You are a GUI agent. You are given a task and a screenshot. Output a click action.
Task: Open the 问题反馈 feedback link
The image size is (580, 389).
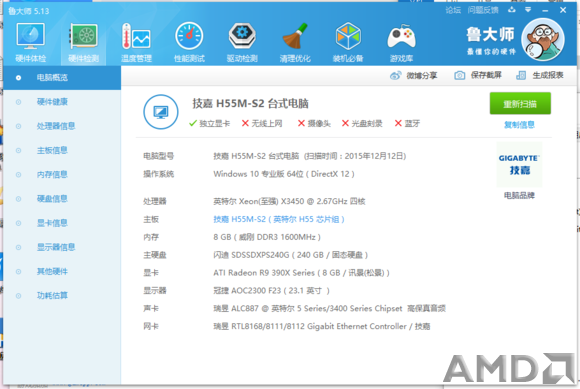pyautogui.click(x=483, y=10)
